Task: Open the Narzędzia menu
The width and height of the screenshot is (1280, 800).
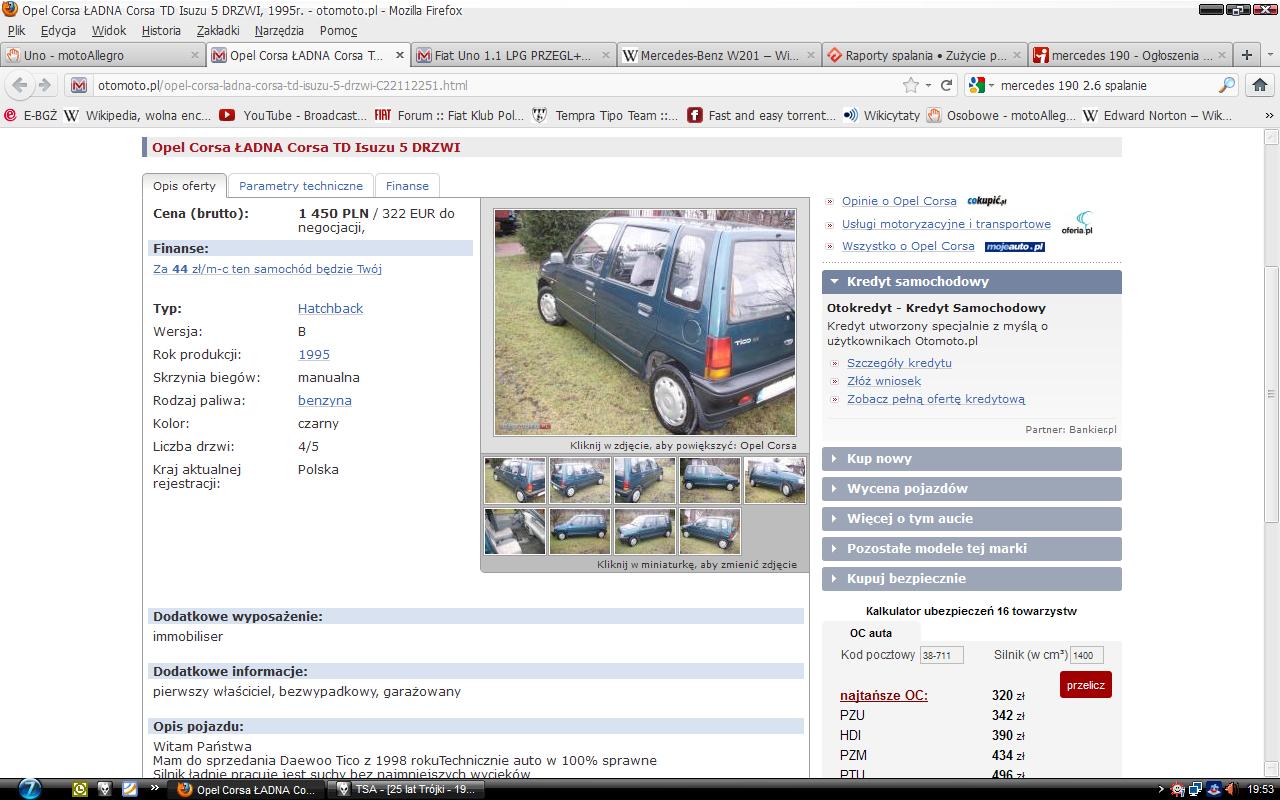Action: pos(279,31)
